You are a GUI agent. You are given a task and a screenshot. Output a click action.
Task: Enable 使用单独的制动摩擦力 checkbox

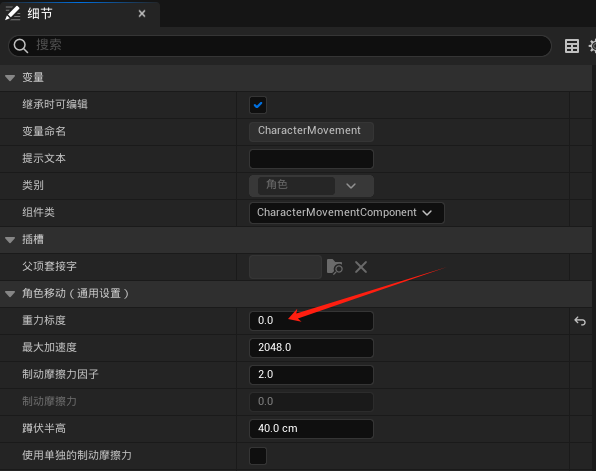[x=258, y=456]
